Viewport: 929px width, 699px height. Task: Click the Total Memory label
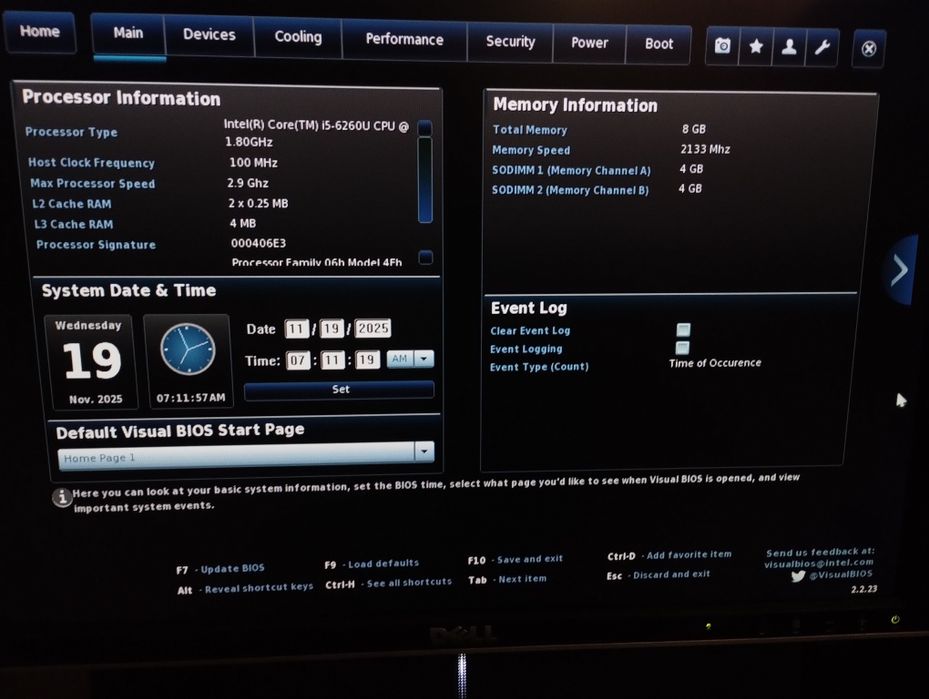[530, 130]
